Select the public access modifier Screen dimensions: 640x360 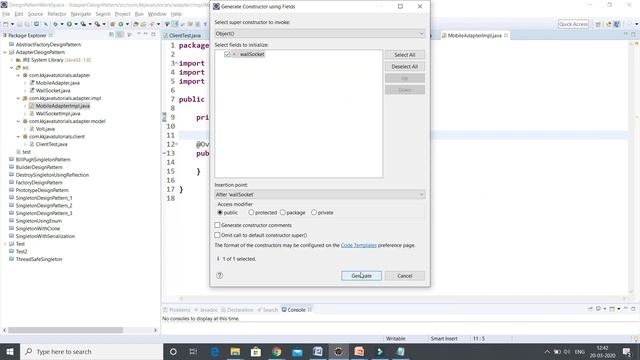[x=220, y=212]
